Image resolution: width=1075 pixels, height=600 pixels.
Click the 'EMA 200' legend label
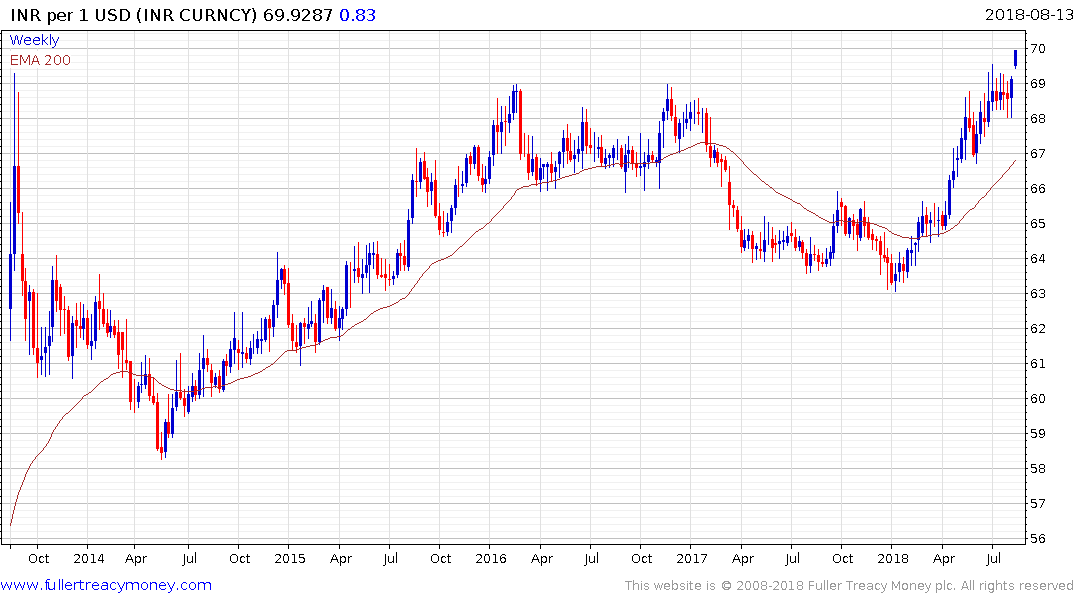40,60
